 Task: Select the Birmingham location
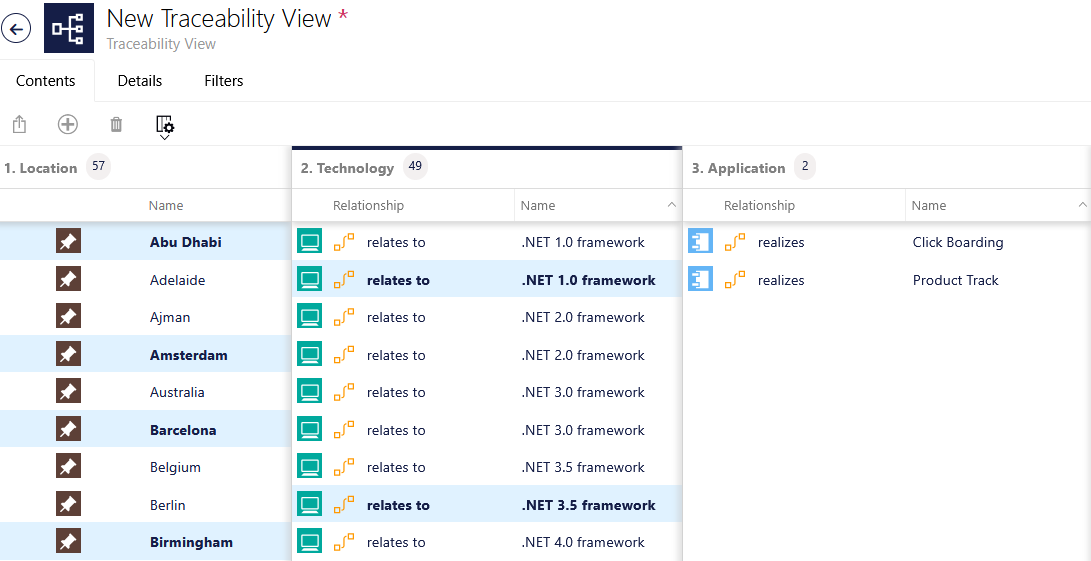pos(191,542)
